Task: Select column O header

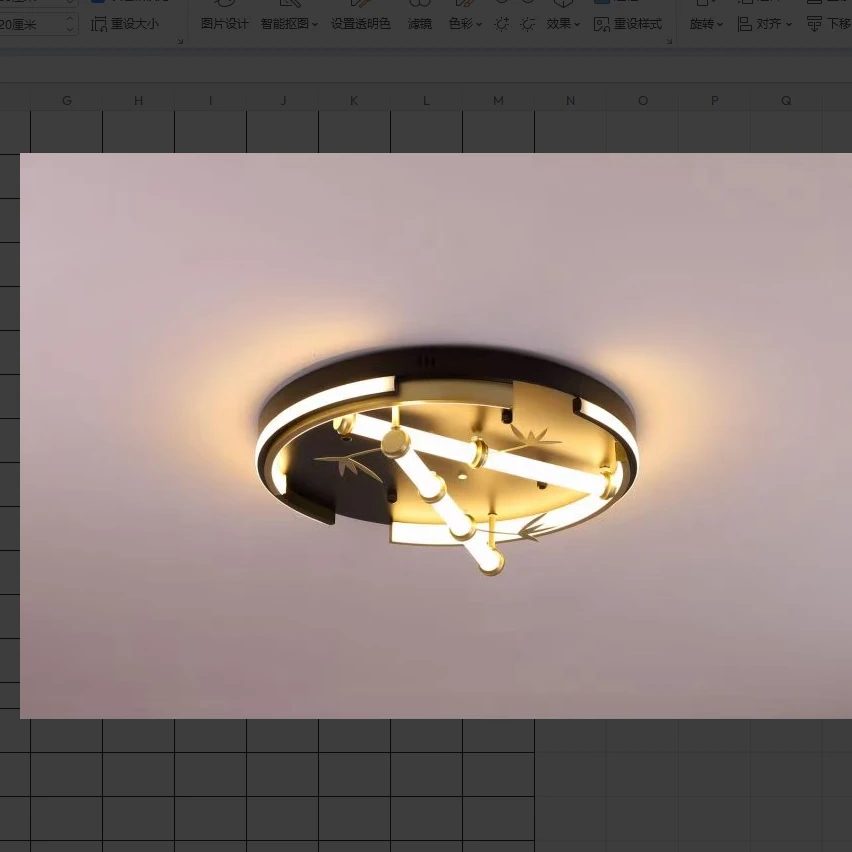Action: tap(642, 100)
